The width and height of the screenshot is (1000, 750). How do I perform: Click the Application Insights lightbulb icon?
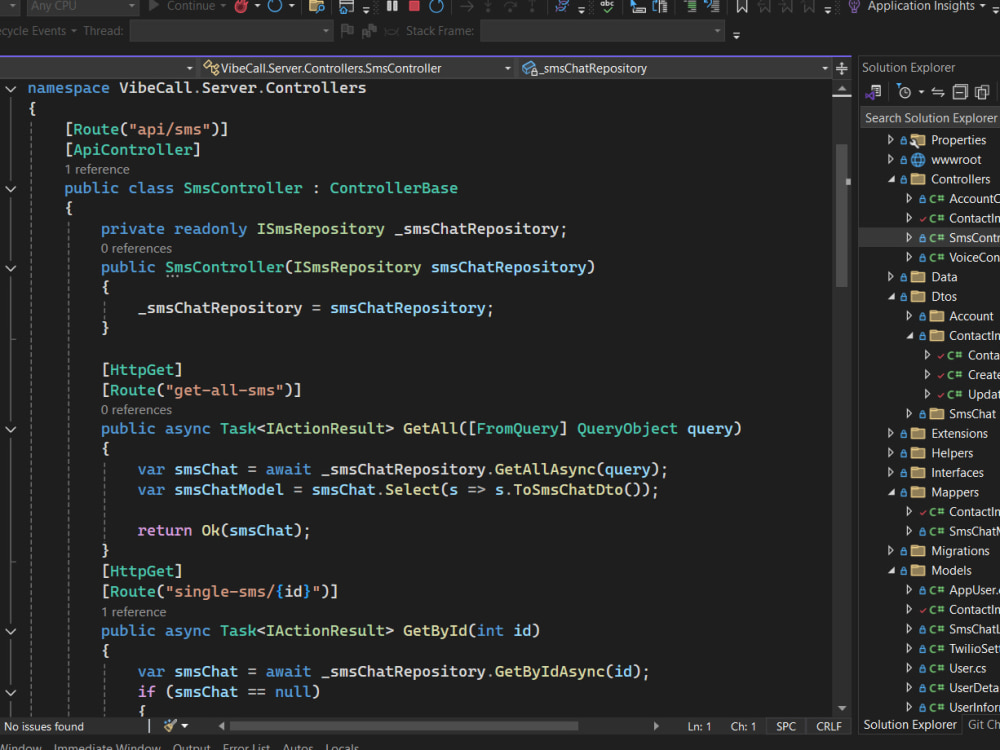[x=854, y=7]
